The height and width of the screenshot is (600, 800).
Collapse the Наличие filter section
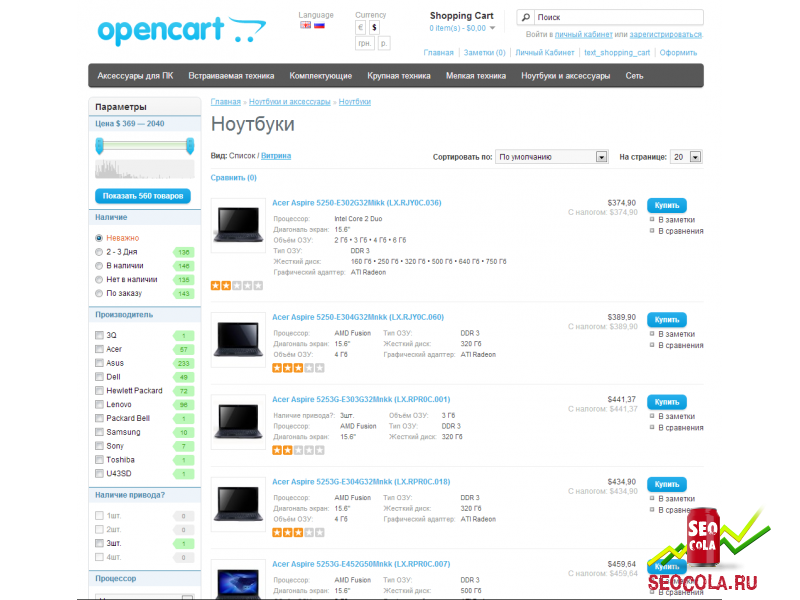(144, 217)
